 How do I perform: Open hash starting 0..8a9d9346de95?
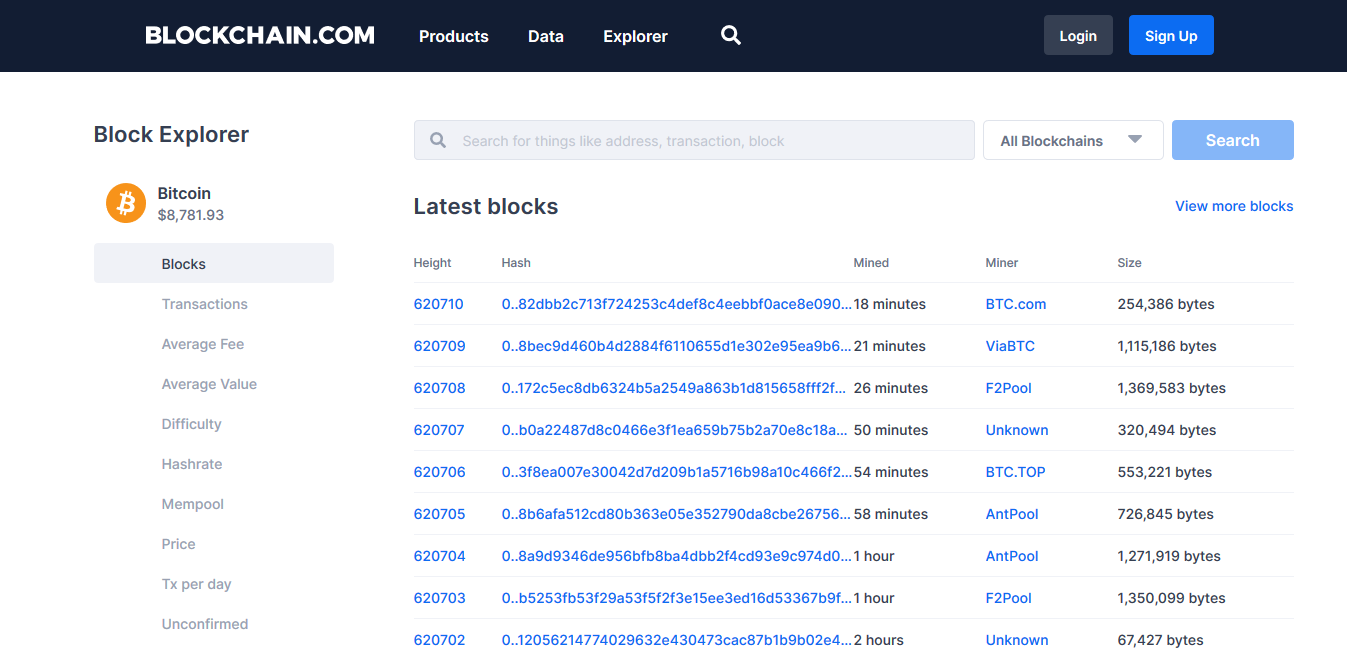tap(677, 556)
